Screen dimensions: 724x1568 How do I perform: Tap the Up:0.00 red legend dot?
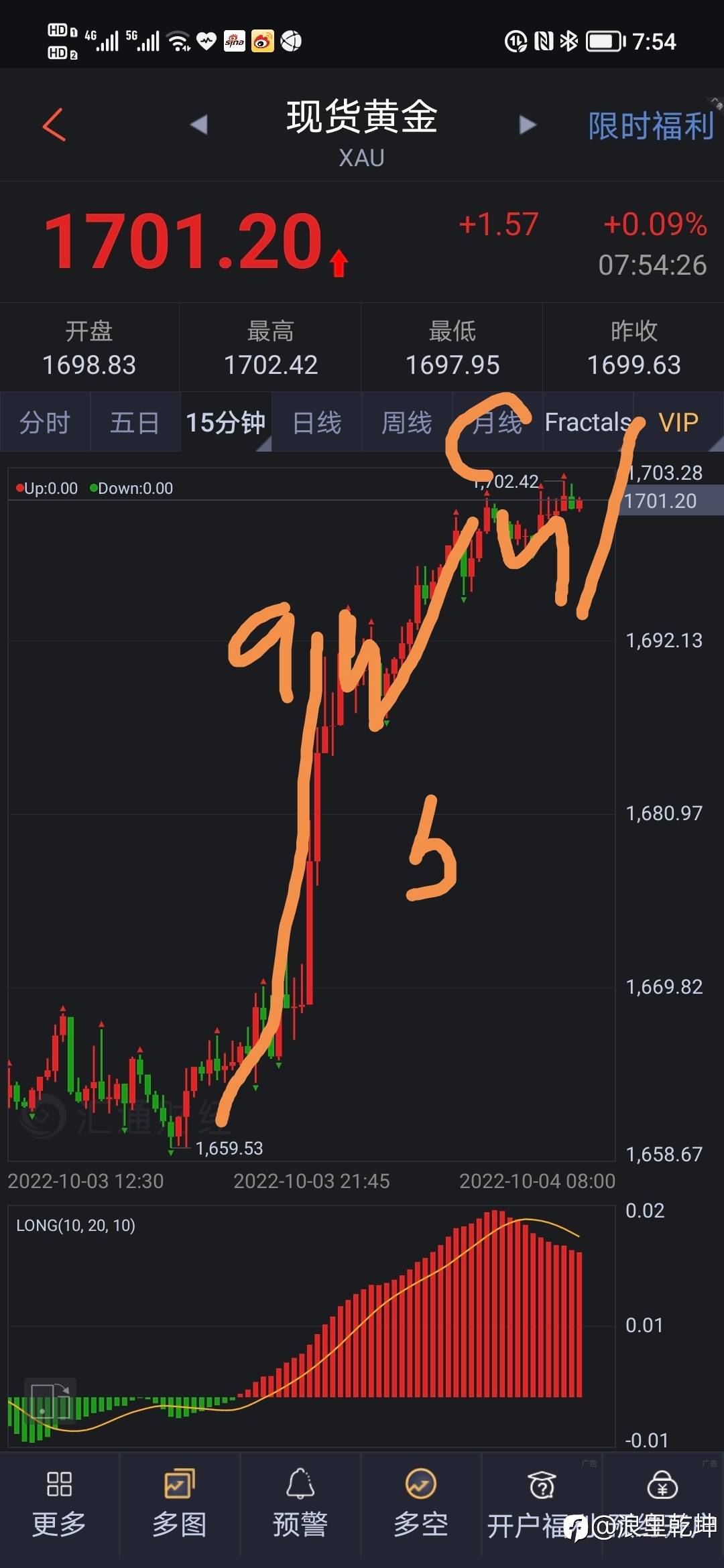coord(19,488)
